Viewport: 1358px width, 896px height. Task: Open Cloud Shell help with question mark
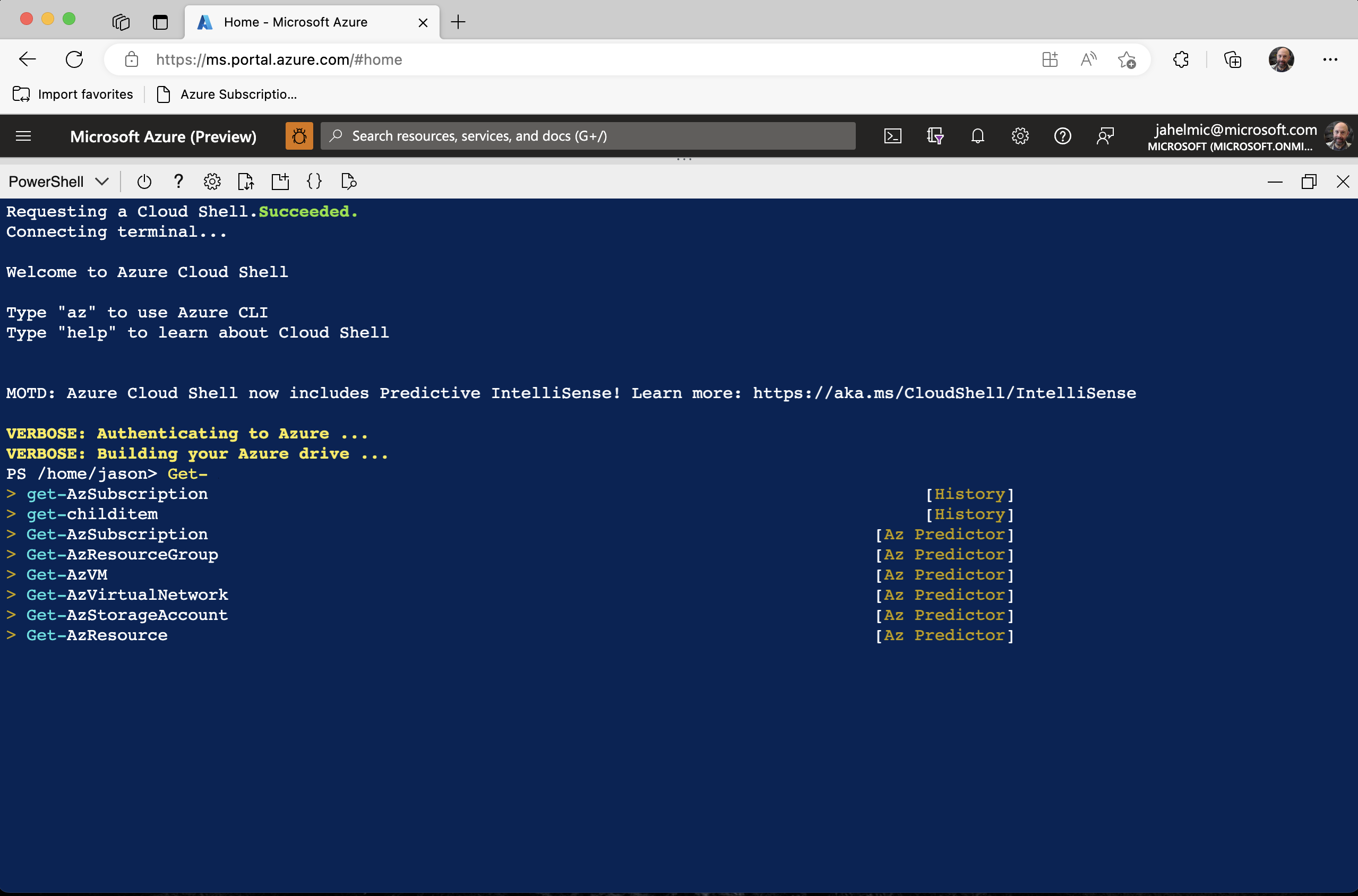coord(178,181)
